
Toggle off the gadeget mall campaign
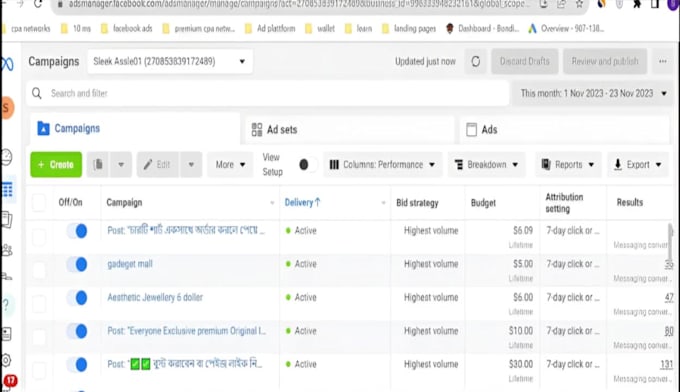click(77, 264)
